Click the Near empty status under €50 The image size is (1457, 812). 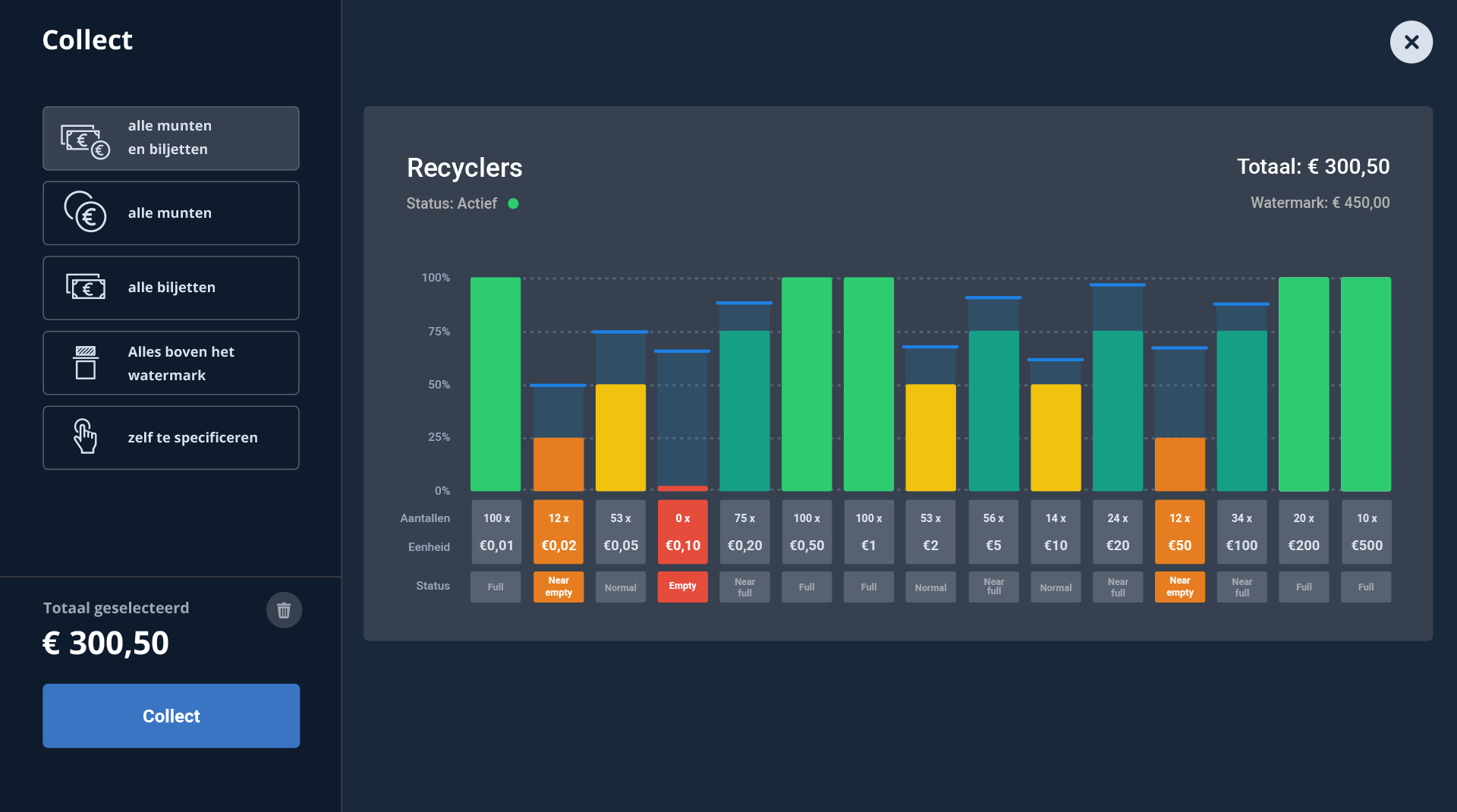click(x=1179, y=587)
